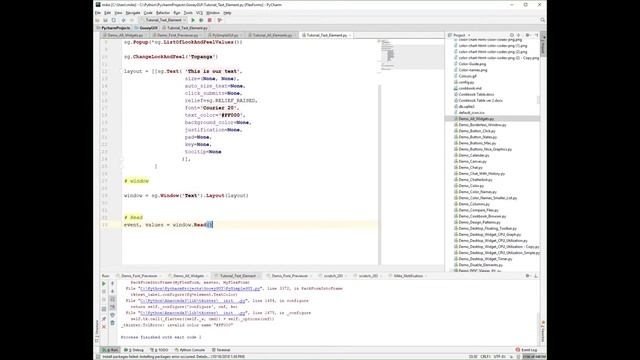This screenshot has height=360, width=640.
Task: Click the up-stack-trace arrow in Run panel
Action: coord(113,284)
